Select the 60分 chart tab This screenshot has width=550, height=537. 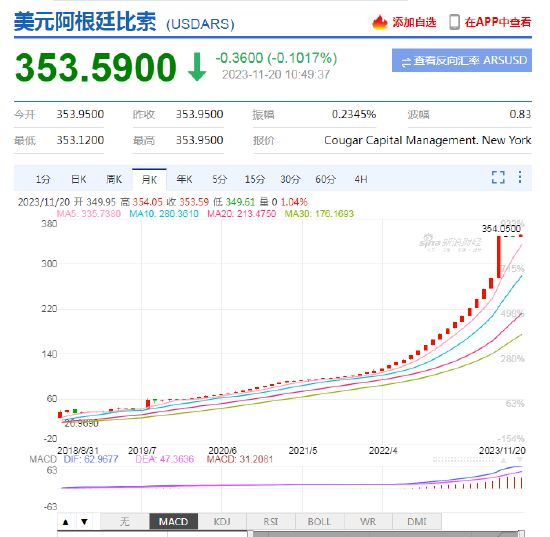[326, 180]
